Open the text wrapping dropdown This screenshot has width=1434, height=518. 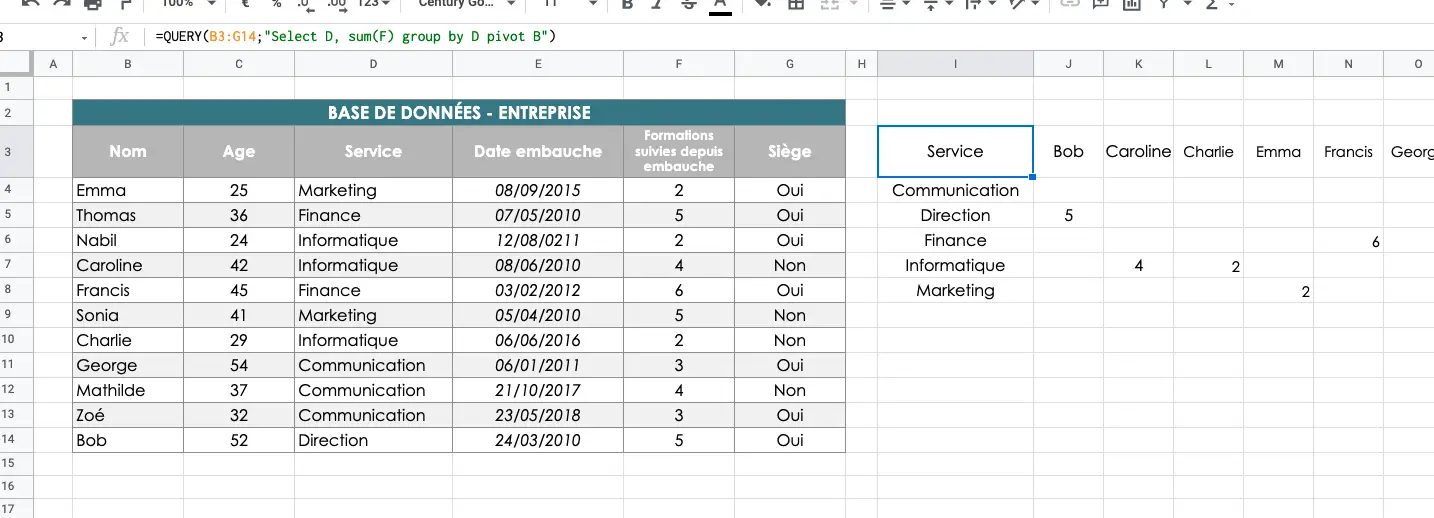(x=979, y=4)
